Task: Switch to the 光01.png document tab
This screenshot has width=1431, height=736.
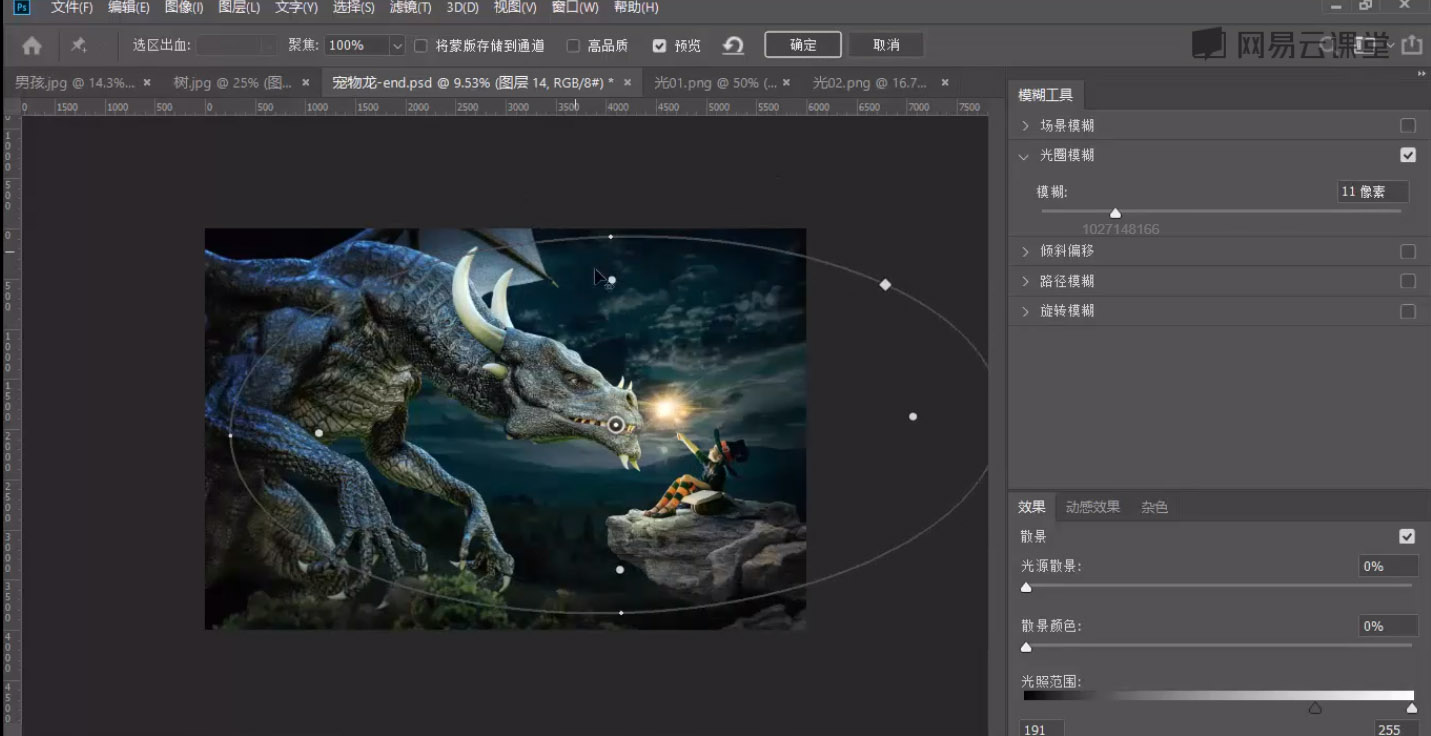Action: tap(713, 82)
